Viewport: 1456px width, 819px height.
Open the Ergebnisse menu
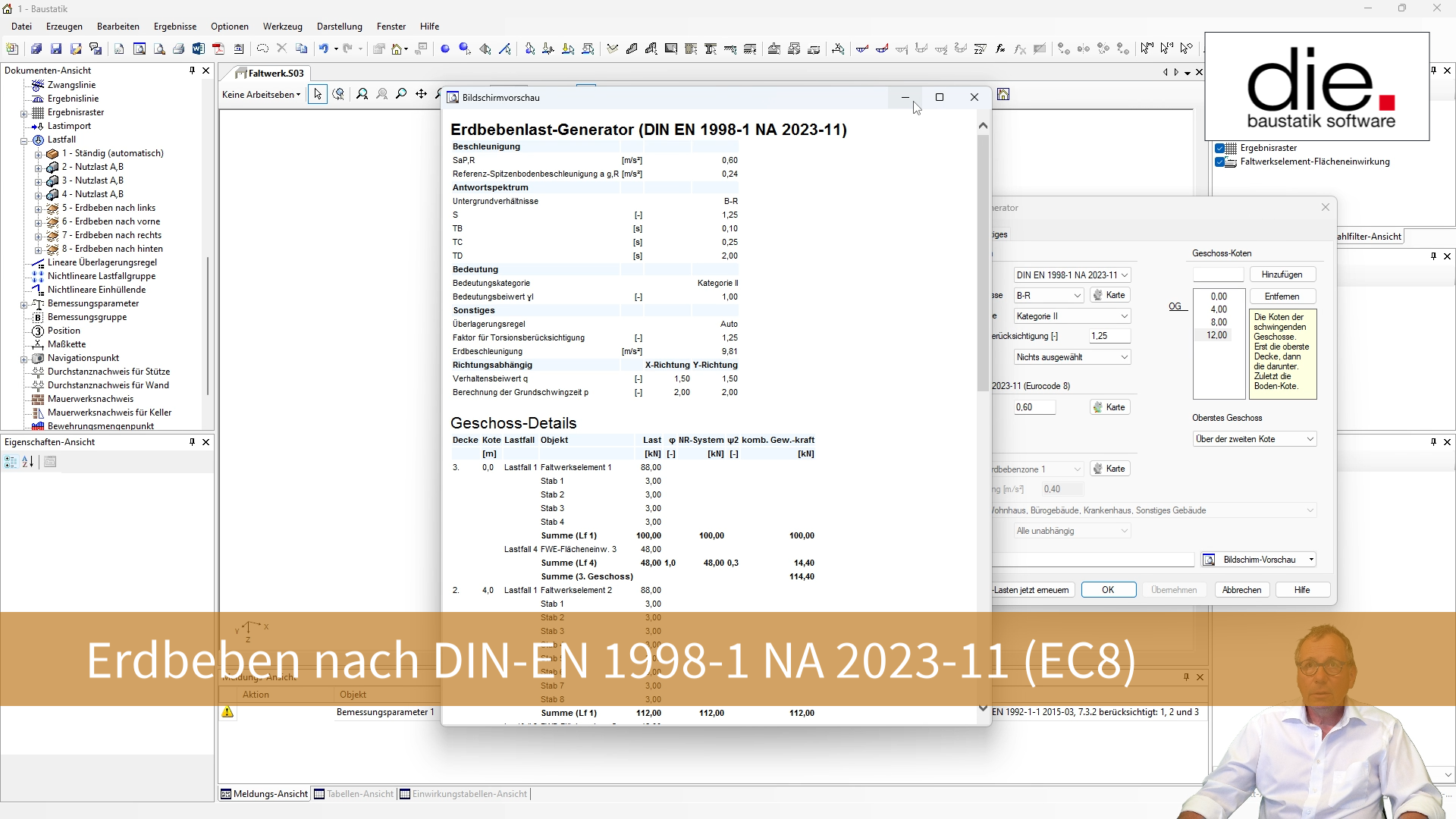[x=175, y=27]
